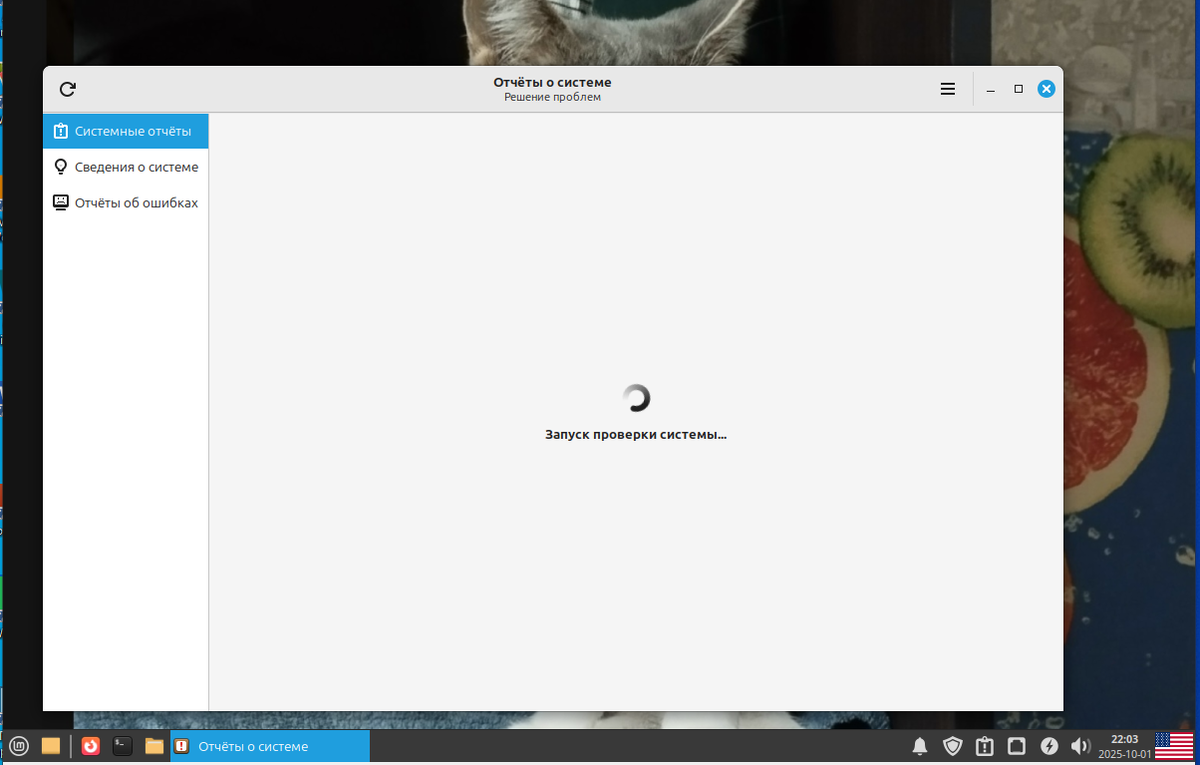The image size is (1200, 765).
Task: Click the clipboard icon beside Системные отчёты
Action: coord(60,131)
